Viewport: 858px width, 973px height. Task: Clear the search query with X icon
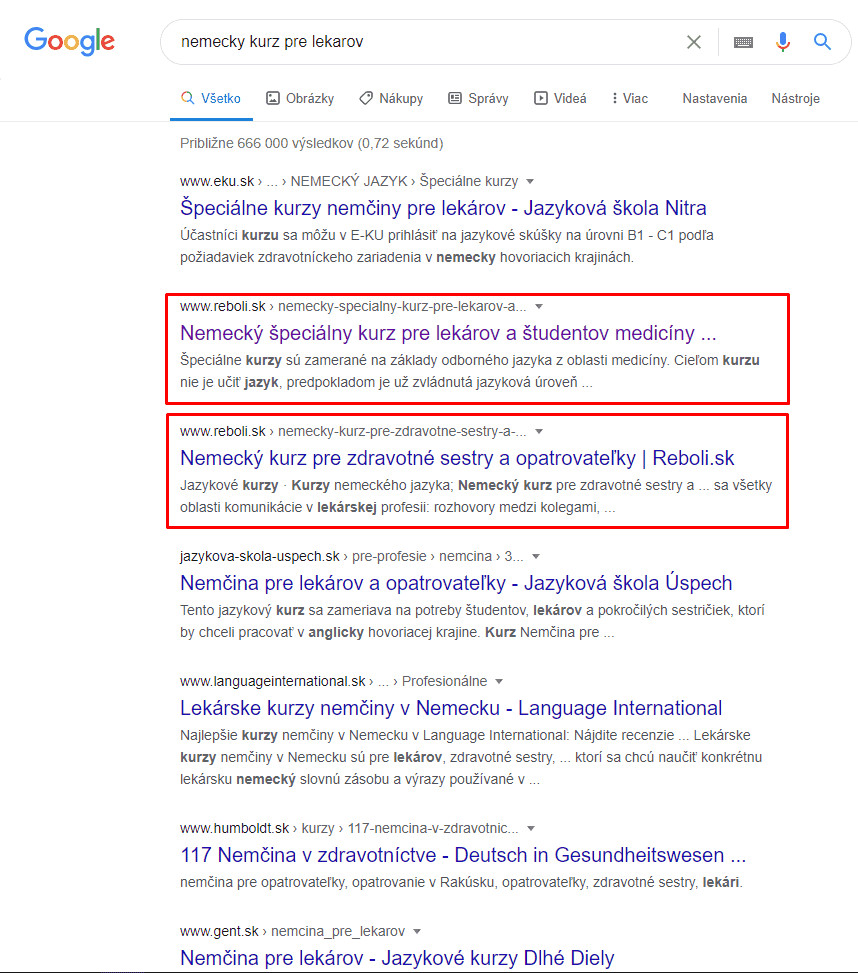694,42
